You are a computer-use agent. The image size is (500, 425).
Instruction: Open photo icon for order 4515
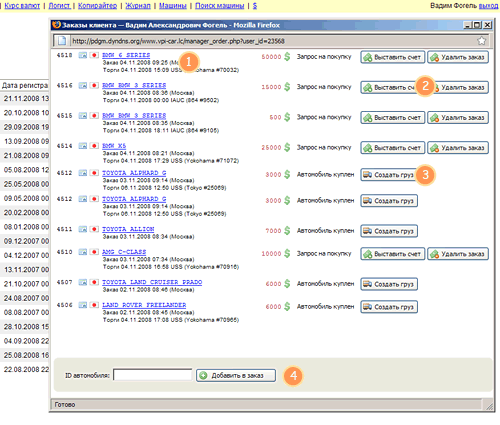click(x=83, y=116)
